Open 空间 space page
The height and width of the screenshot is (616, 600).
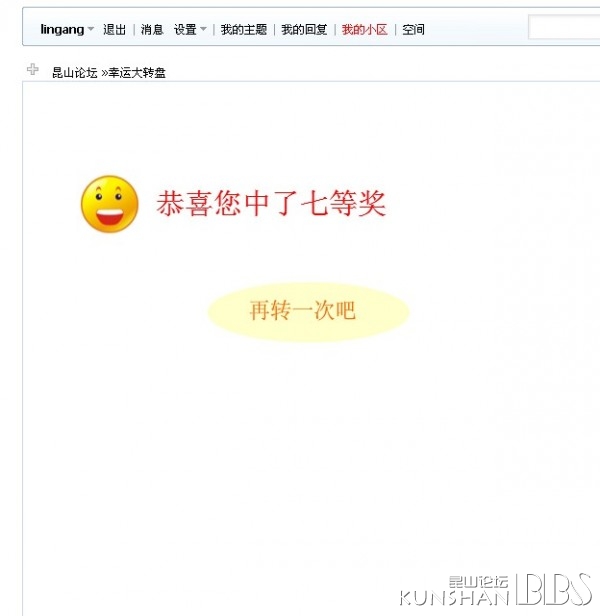coord(413,29)
